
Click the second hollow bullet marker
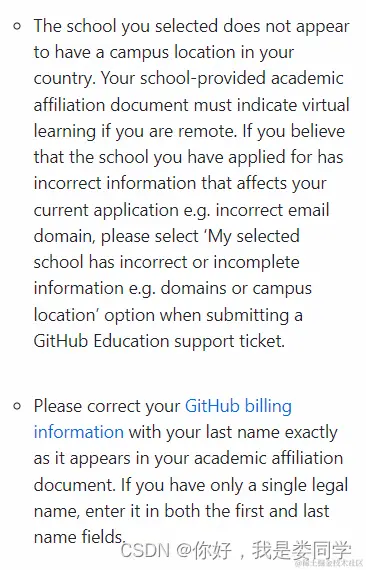coord(17,406)
